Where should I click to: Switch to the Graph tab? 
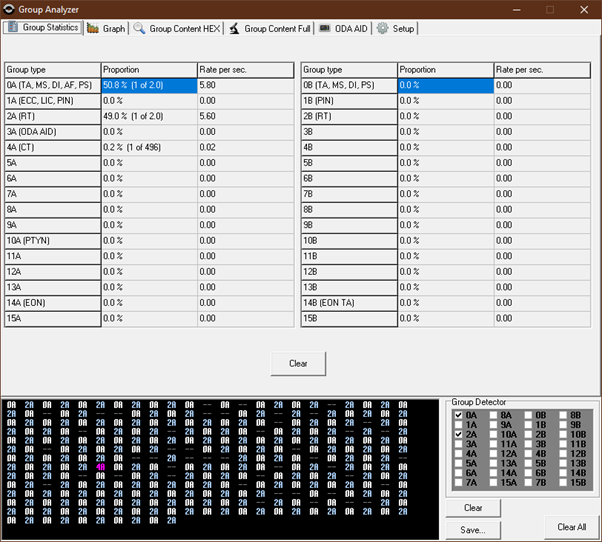coord(113,29)
